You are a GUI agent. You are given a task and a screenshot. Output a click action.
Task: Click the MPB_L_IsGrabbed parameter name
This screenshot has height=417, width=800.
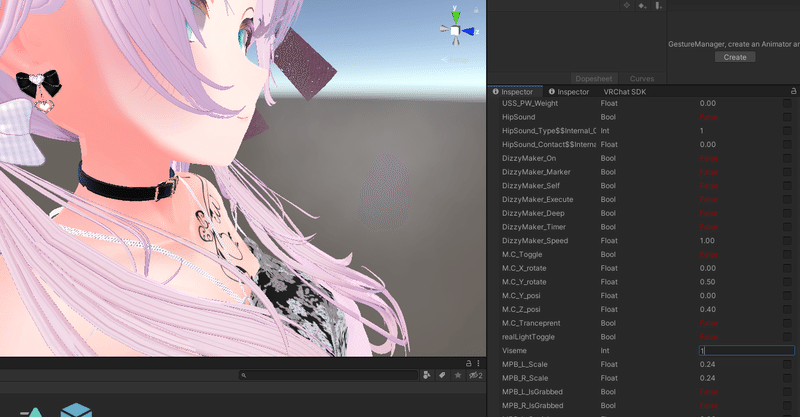tap(532, 392)
